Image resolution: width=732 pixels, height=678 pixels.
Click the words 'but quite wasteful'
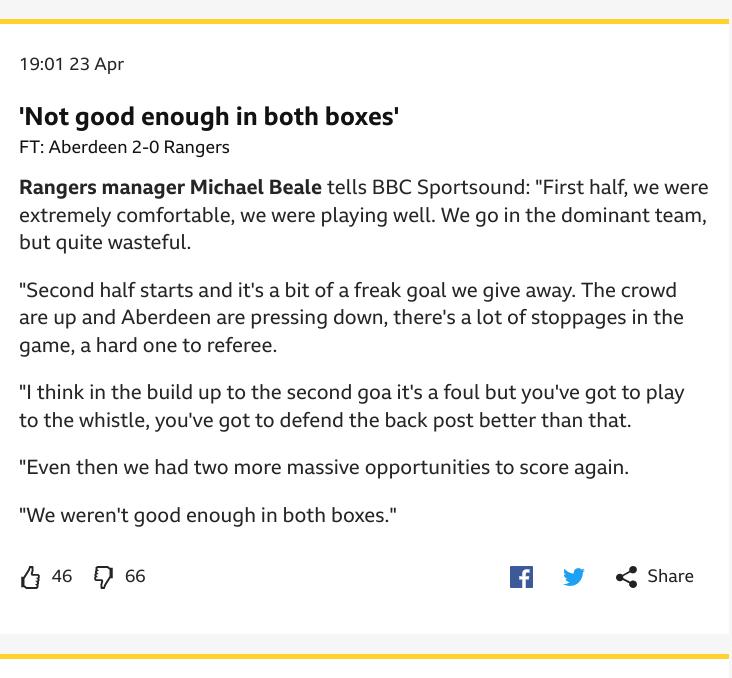click(x=105, y=243)
